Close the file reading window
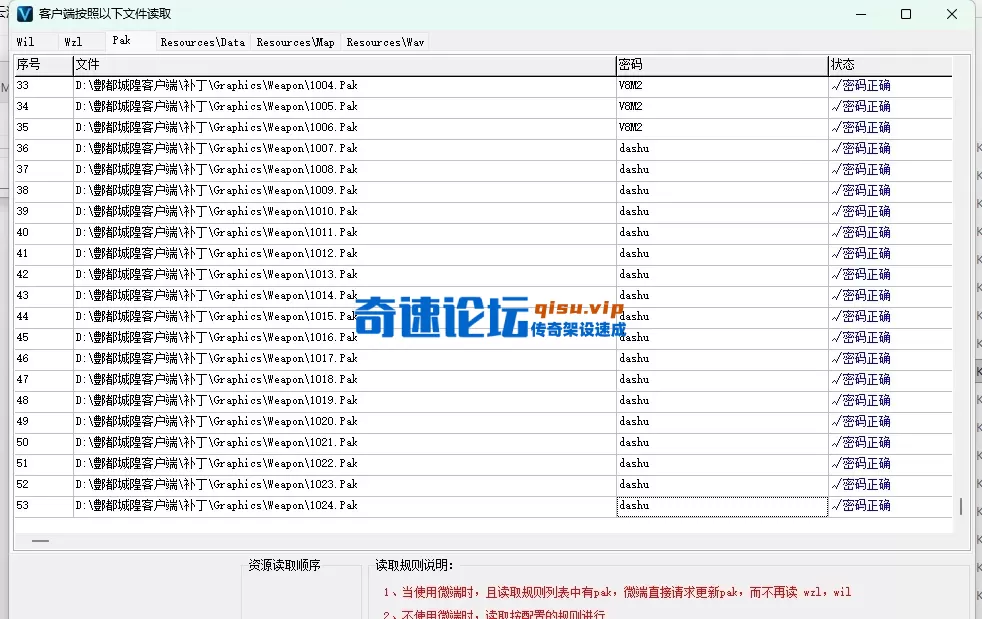The width and height of the screenshot is (982, 619). tap(952, 14)
